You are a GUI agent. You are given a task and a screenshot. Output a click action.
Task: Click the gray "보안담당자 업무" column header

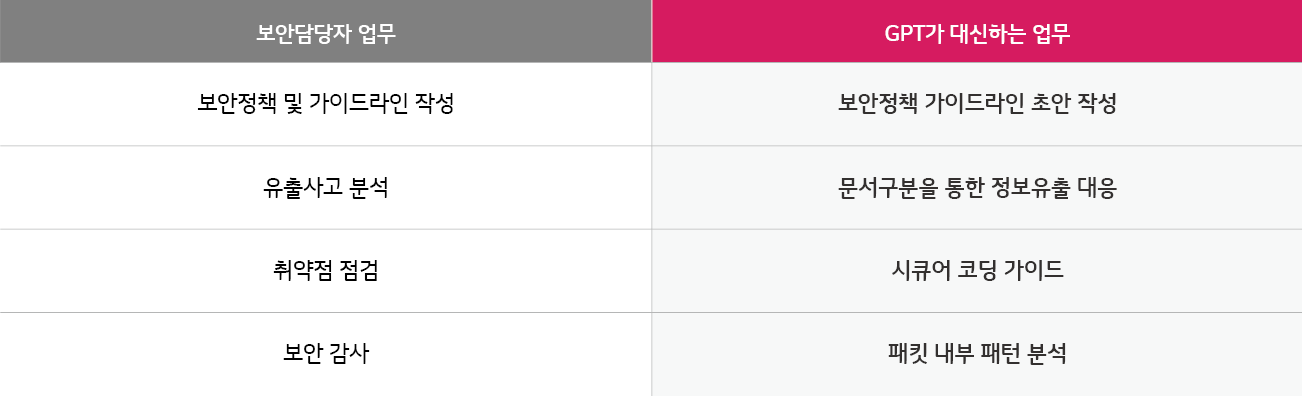click(x=326, y=31)
